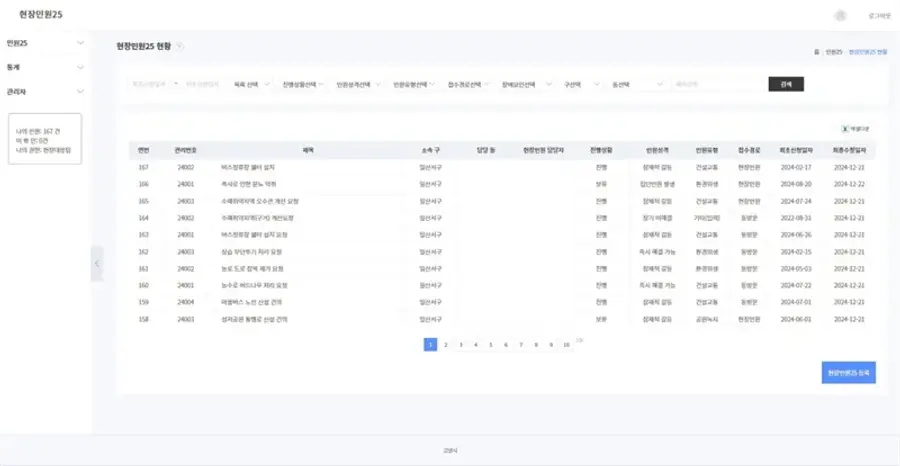Expand the 관리자 sidebar menu
The height and width of the screenshot is (466, 900).
pos(45,91)
